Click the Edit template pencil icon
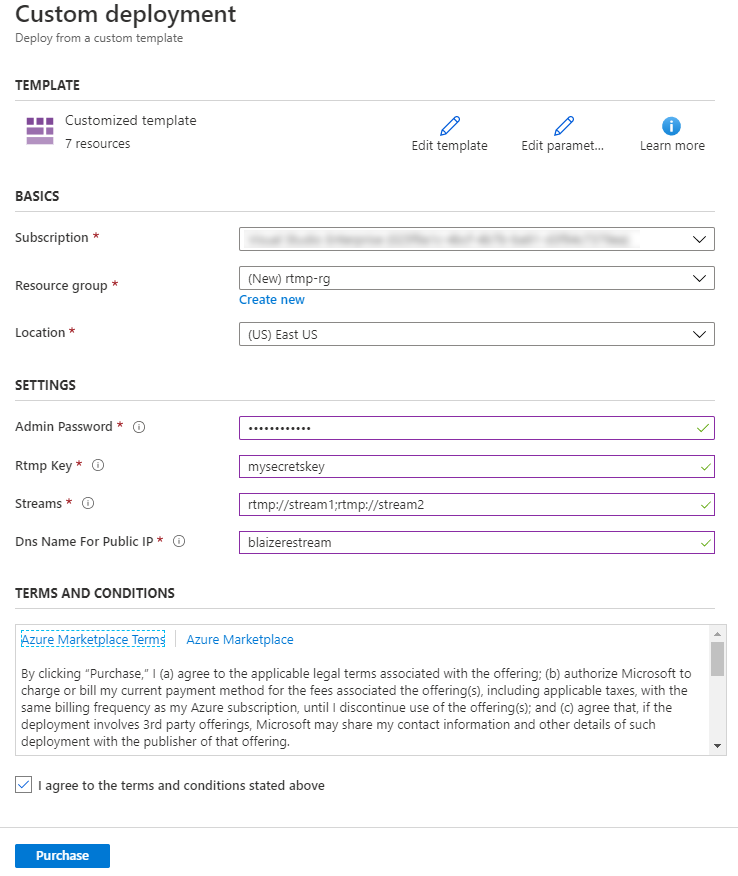Viewport: 738px width, 876px height. [x=450, y=126]
